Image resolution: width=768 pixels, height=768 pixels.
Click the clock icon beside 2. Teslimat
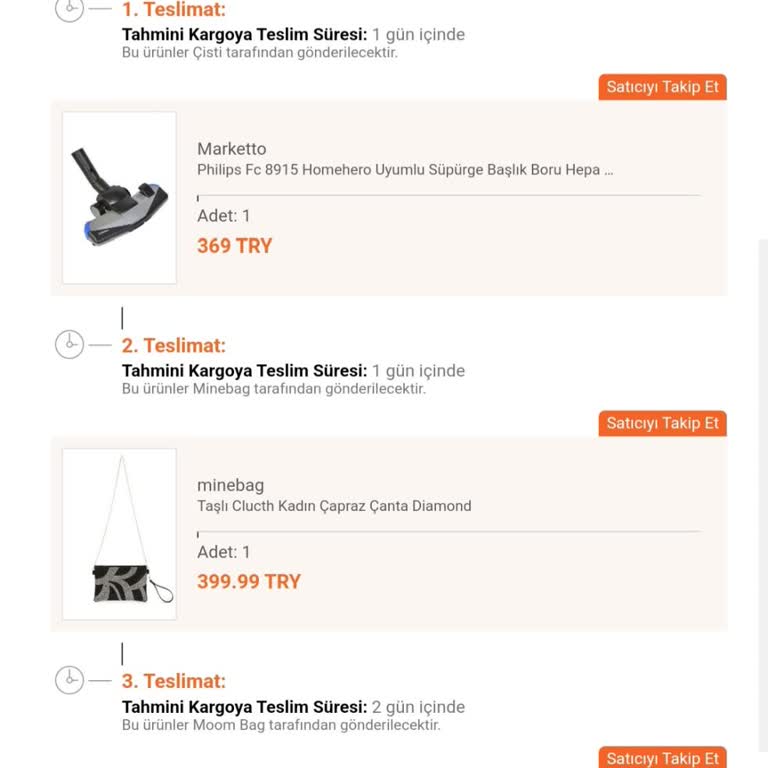coord(68,345)
